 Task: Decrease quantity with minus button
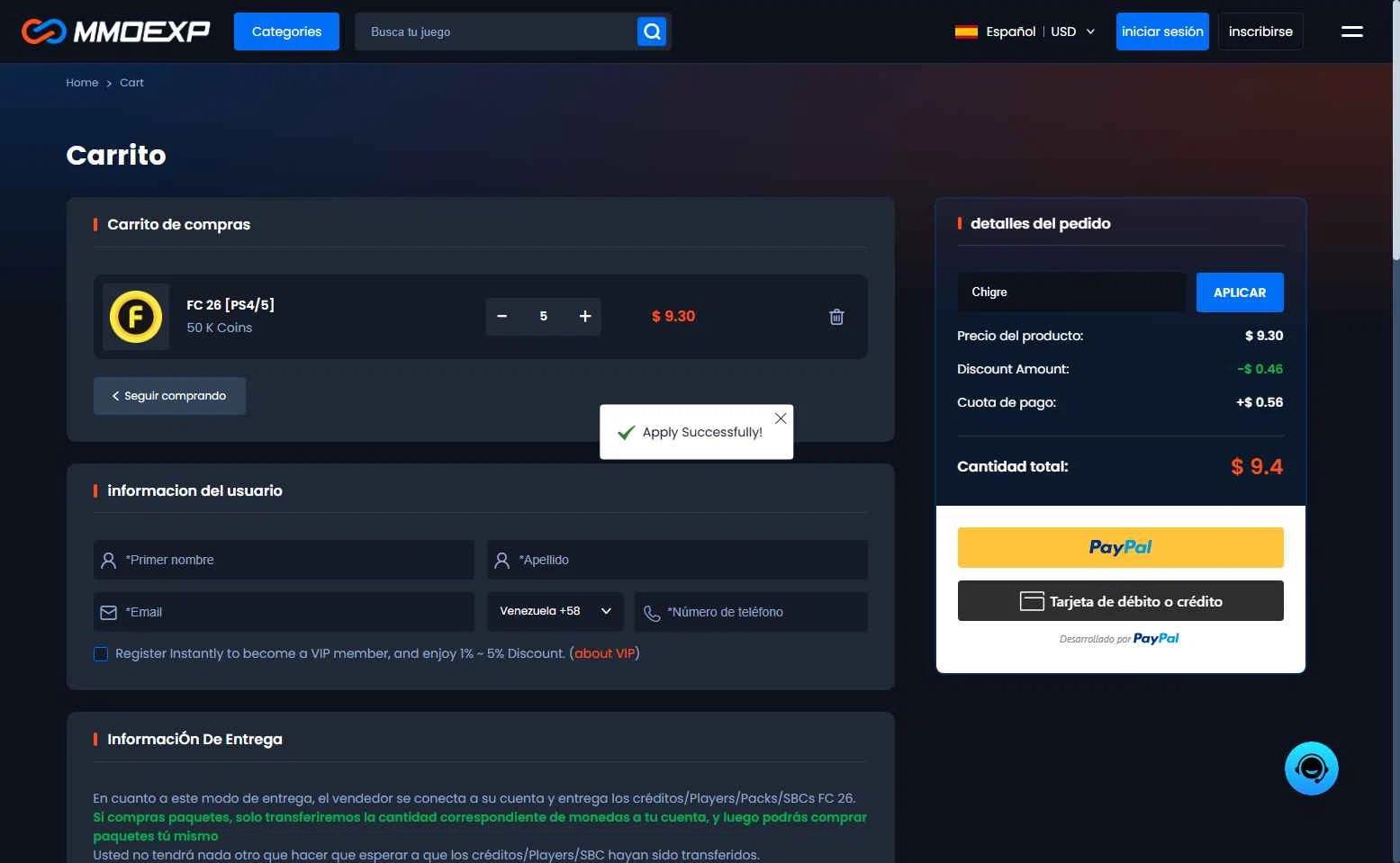tap(502, 316)
